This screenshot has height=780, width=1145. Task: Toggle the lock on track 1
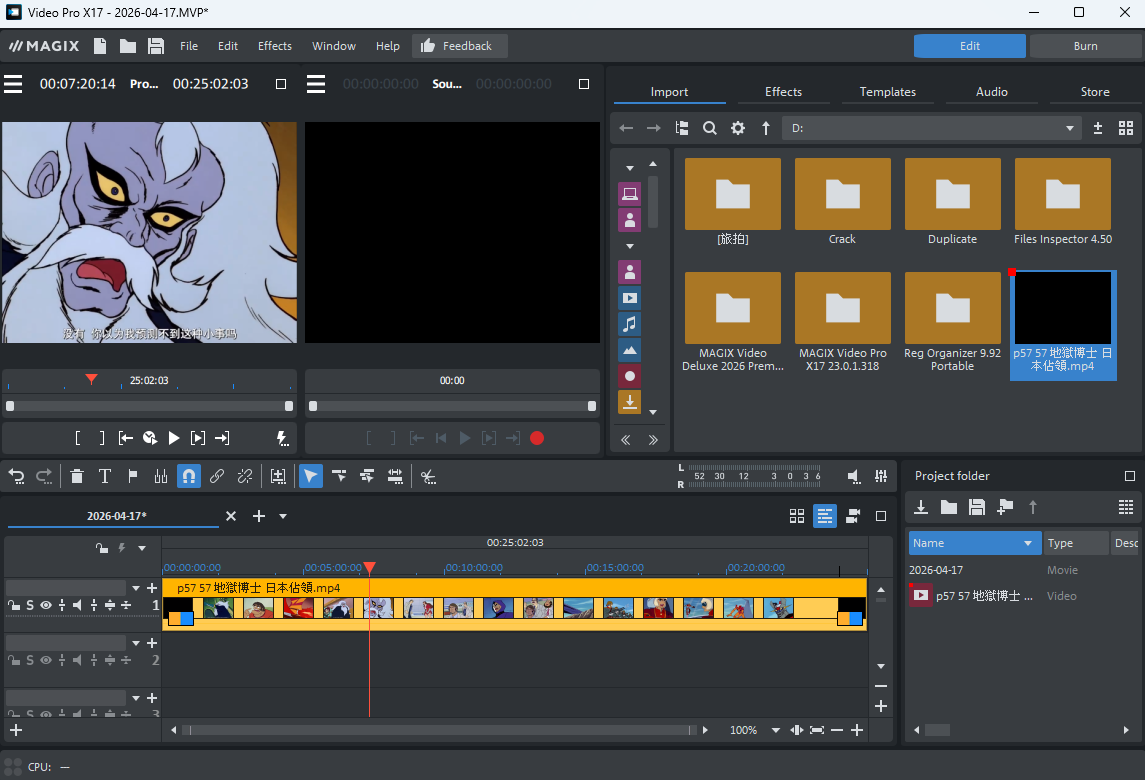pos(14,605)
